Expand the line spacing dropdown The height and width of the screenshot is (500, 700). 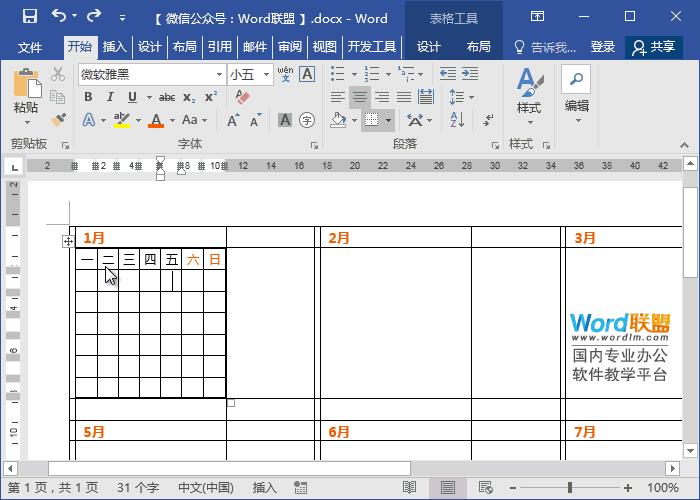tap(472, 97)
